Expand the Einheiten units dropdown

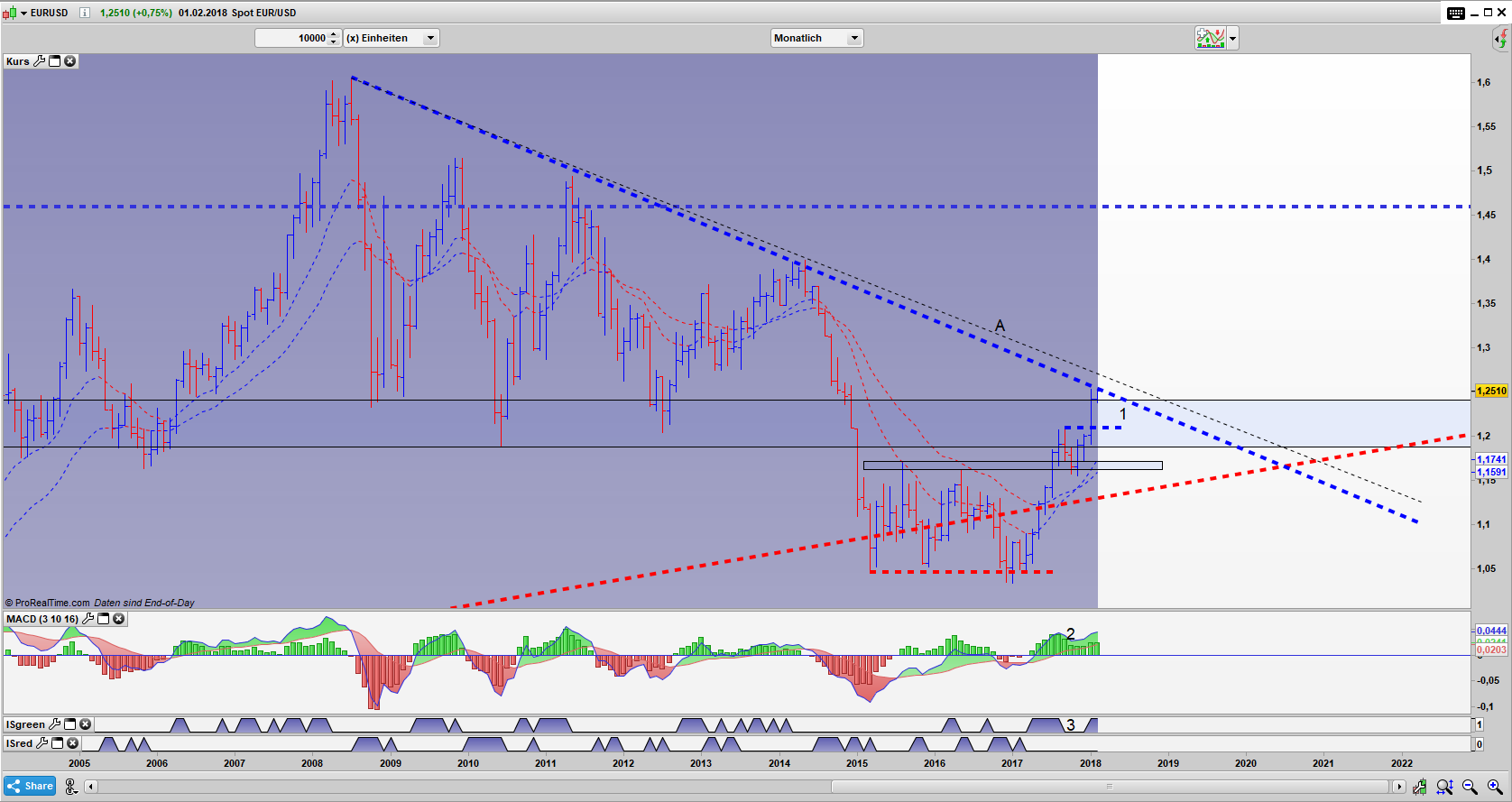430,38
